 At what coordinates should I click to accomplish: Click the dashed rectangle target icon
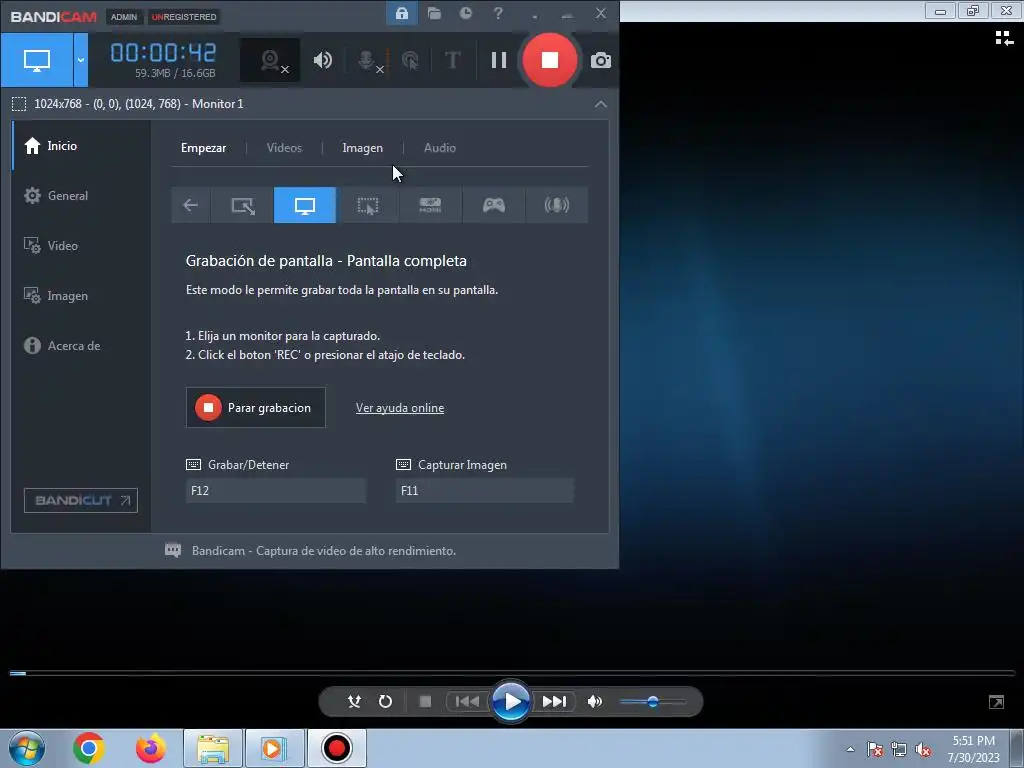[x=19, y=104]
